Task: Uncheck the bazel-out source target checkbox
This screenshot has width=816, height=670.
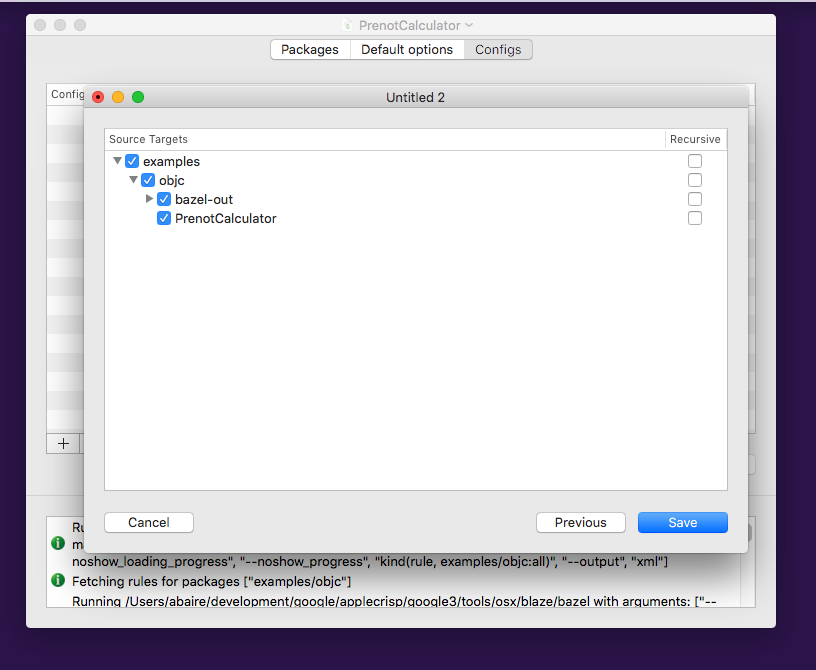Action: point(164,199)
